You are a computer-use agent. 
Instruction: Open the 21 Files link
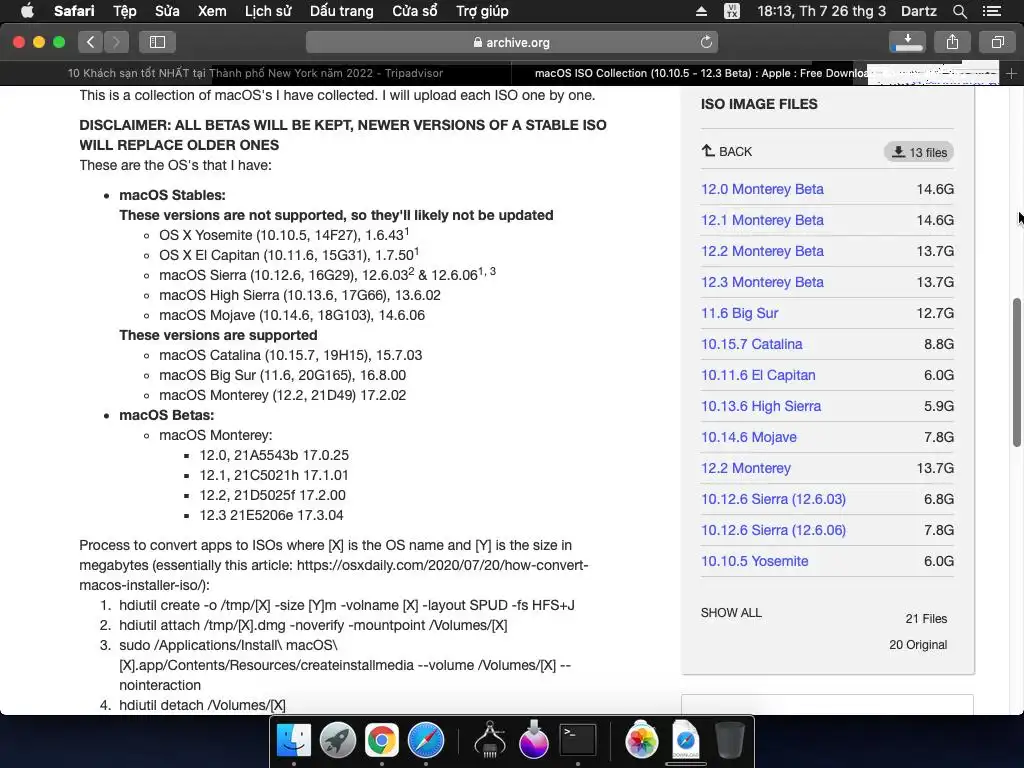(926, 618)
